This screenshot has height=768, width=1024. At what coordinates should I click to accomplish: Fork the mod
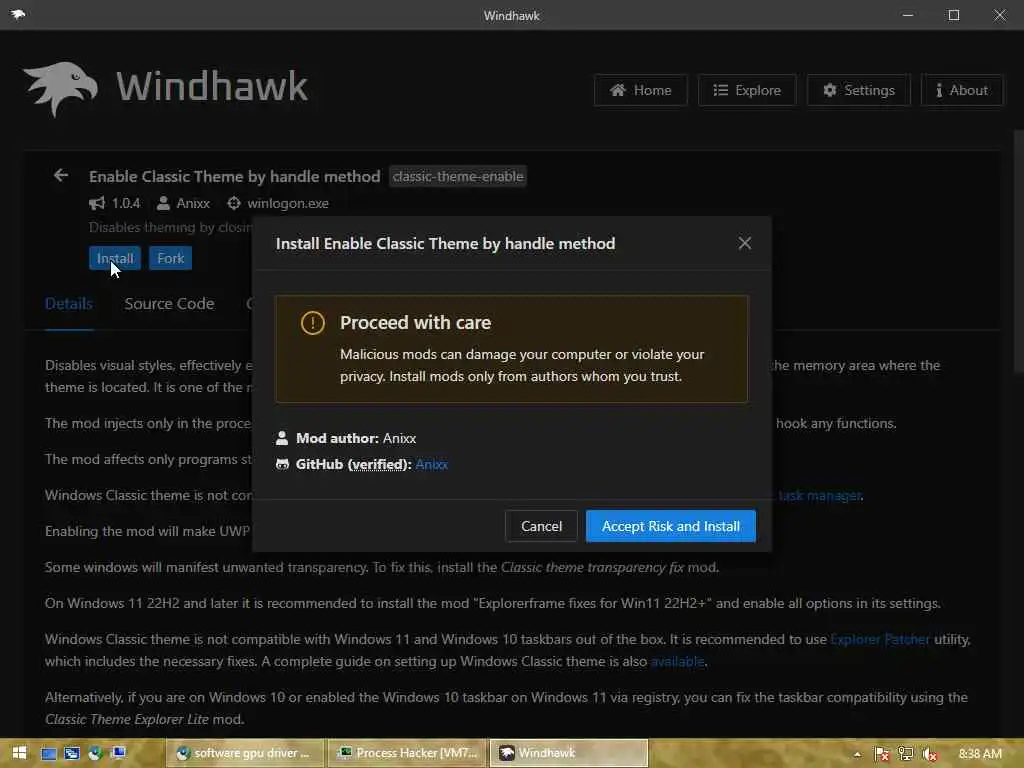170,258
